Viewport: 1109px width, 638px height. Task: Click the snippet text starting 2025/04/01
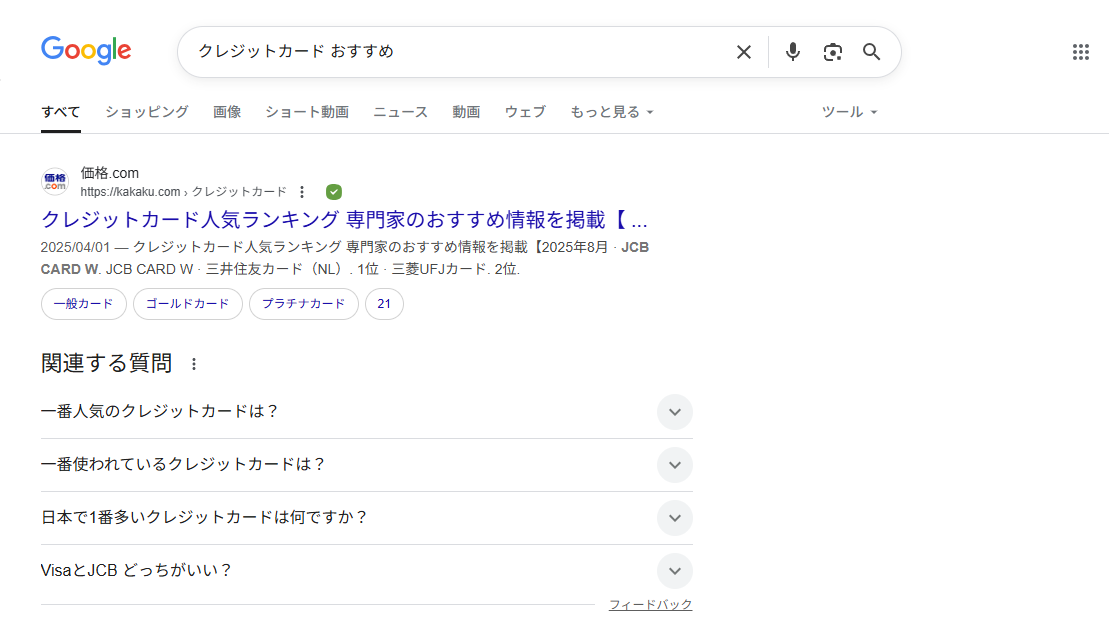[344, 258]
